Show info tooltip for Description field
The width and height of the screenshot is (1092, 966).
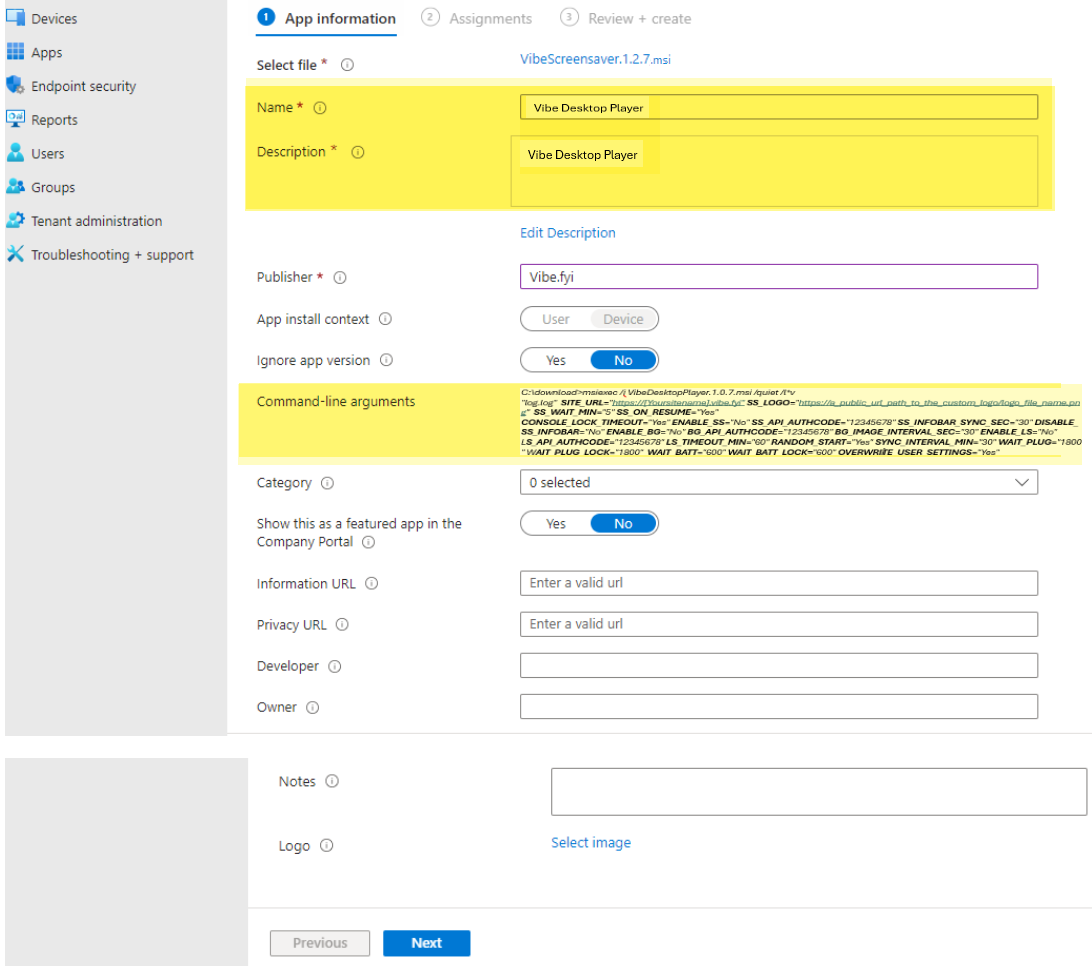pyautogui.click(x=358, y=152)
